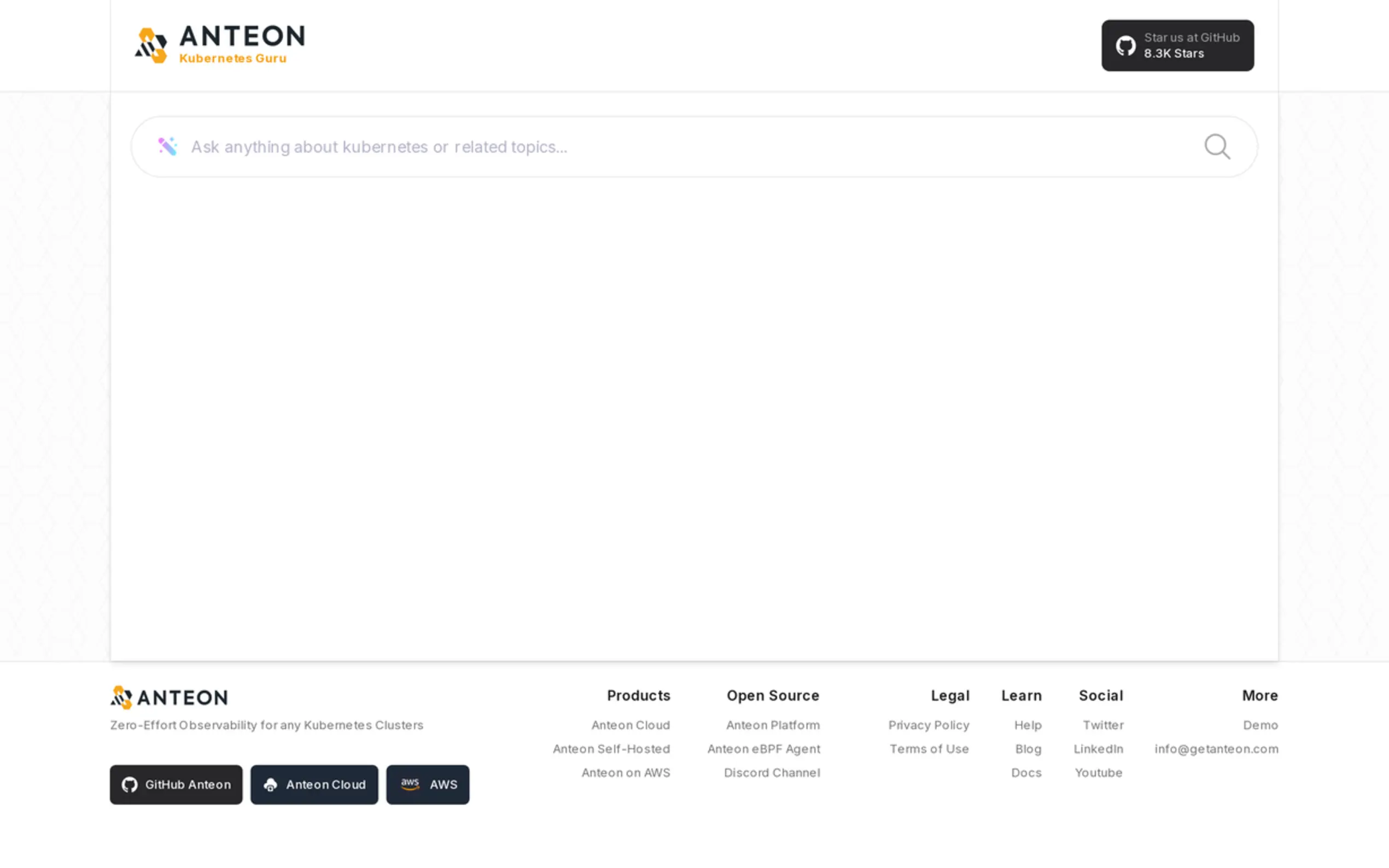Click the AWS logo footer button

click(427, 784)
